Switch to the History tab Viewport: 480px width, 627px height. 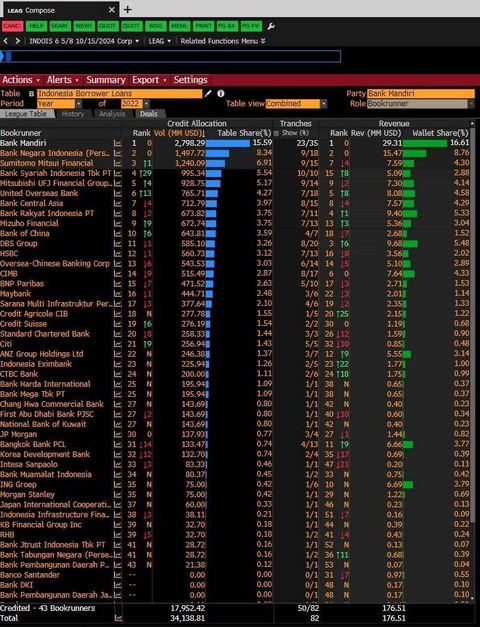tap(72, 114)
